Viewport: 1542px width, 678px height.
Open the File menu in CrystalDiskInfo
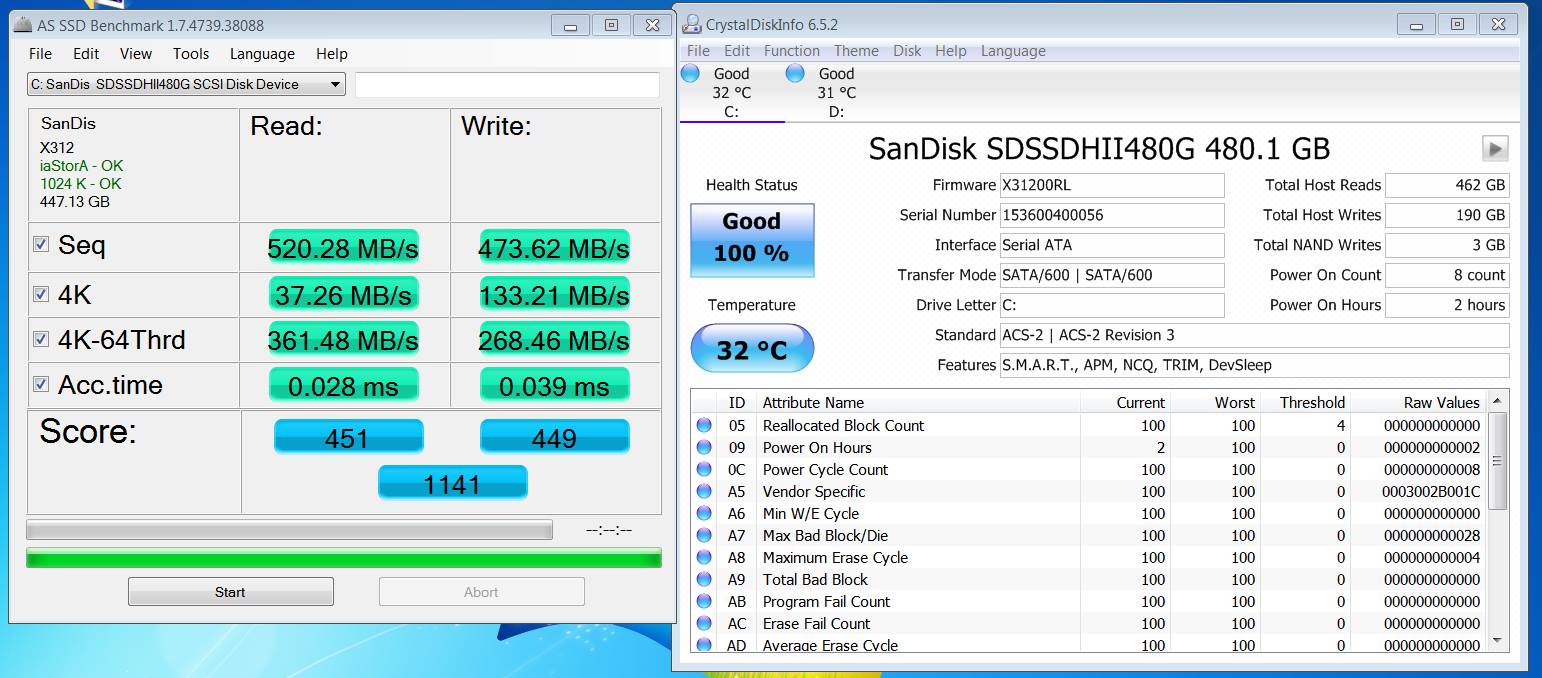click(699, 51)
